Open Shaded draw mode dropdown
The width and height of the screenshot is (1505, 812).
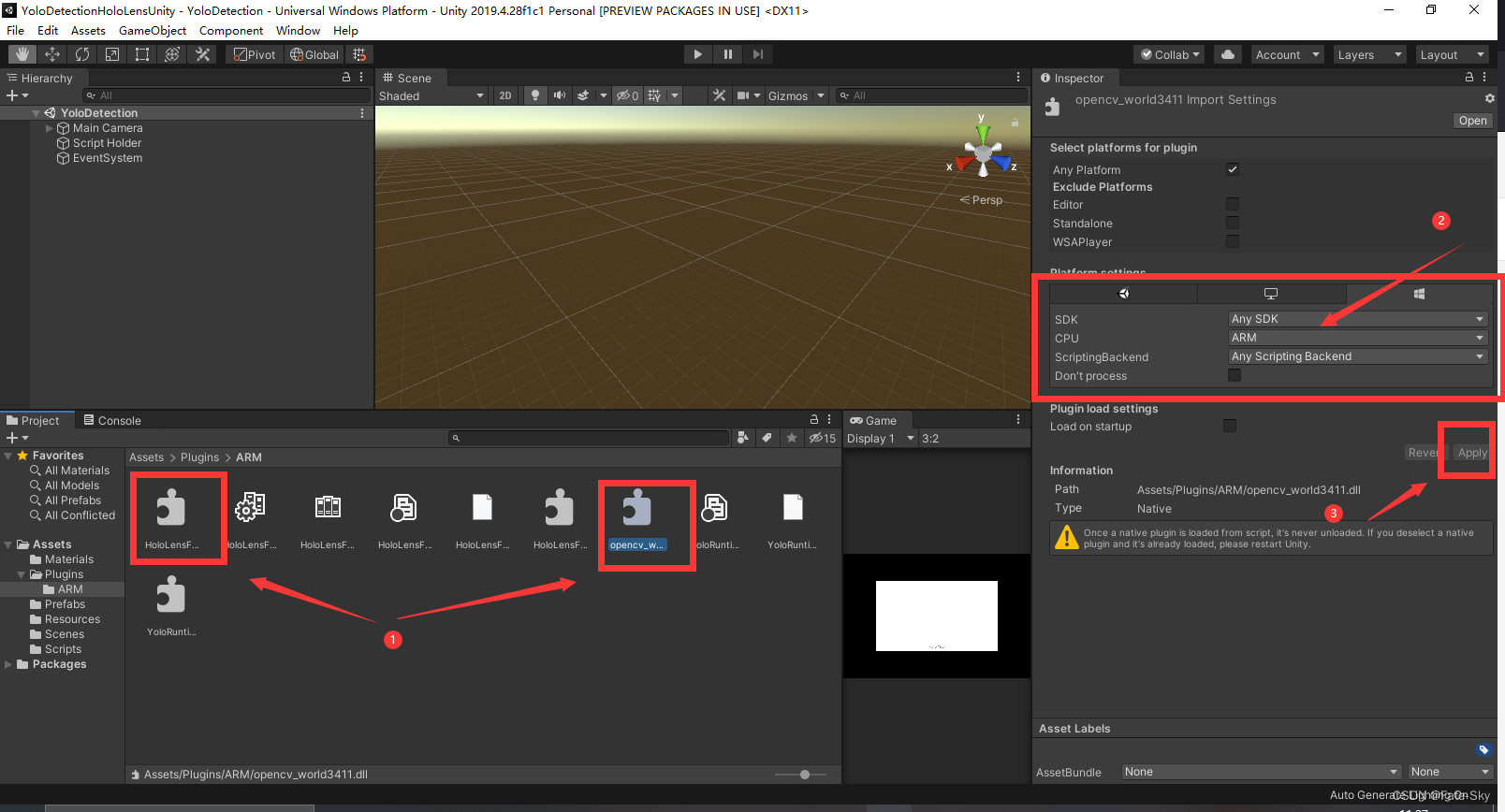[431, 95]
